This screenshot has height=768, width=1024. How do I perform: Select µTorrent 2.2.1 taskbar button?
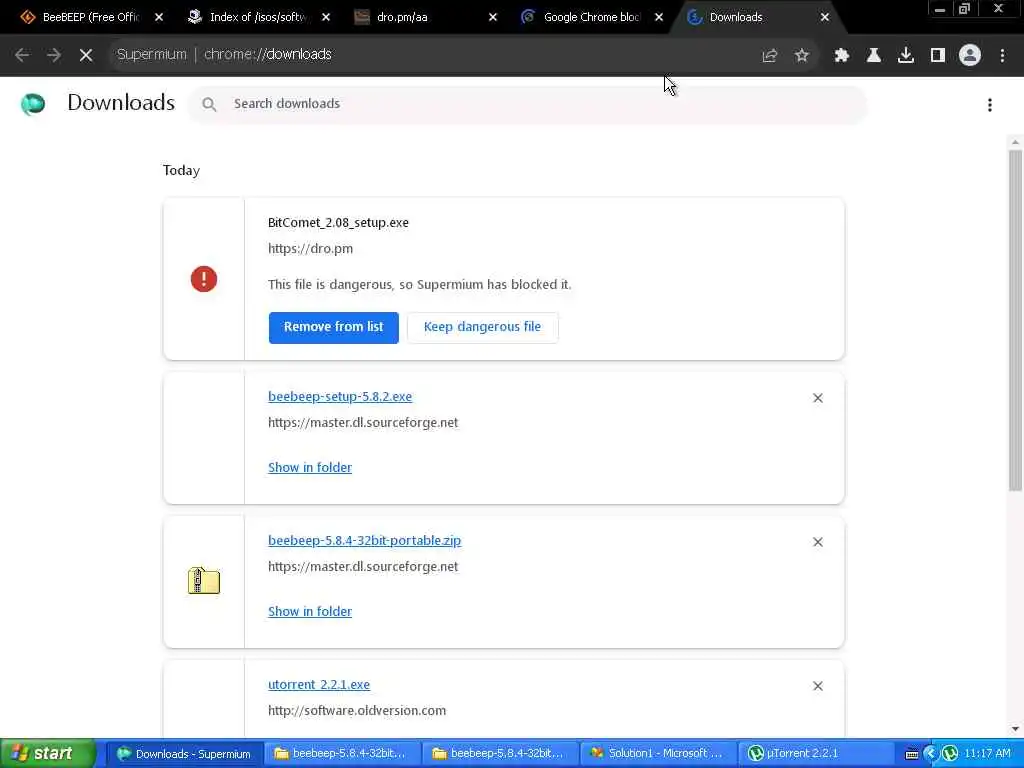click(815, 754)
